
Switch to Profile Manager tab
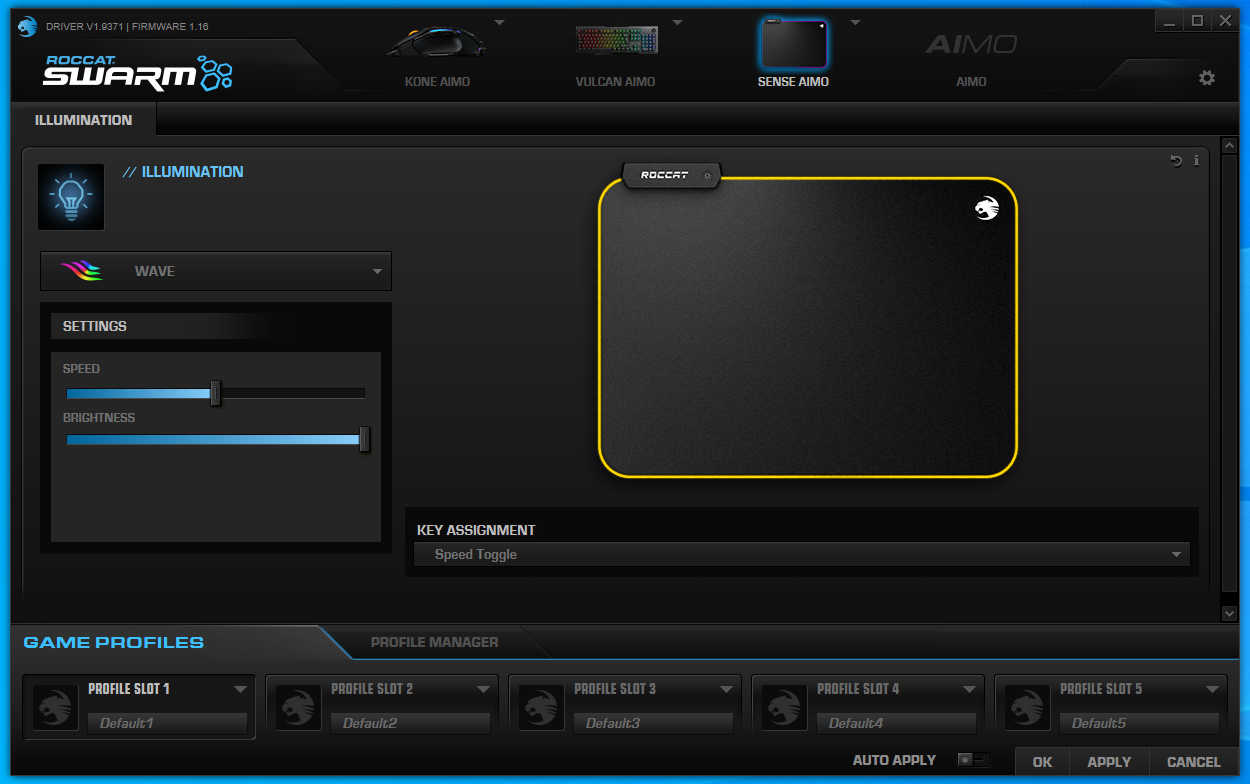(434, 642)
